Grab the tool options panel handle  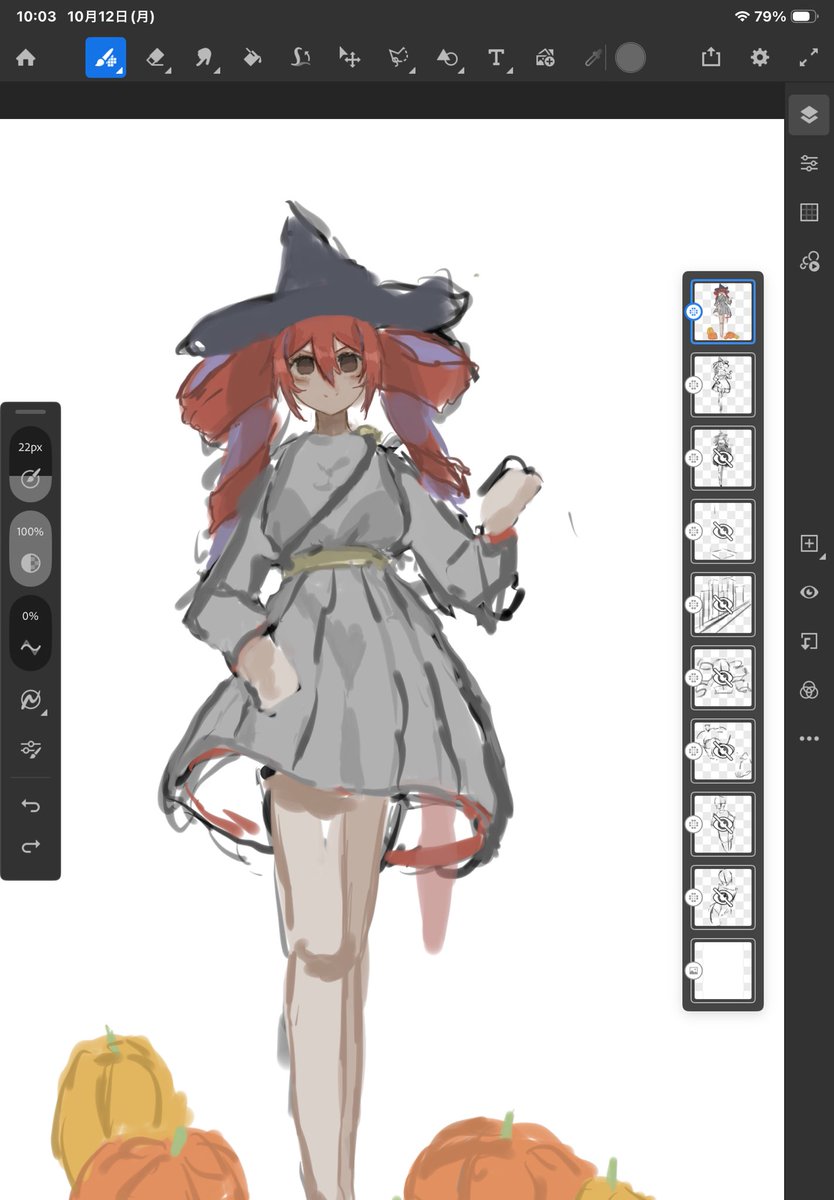pyautogui.click(x=30, y=411)
